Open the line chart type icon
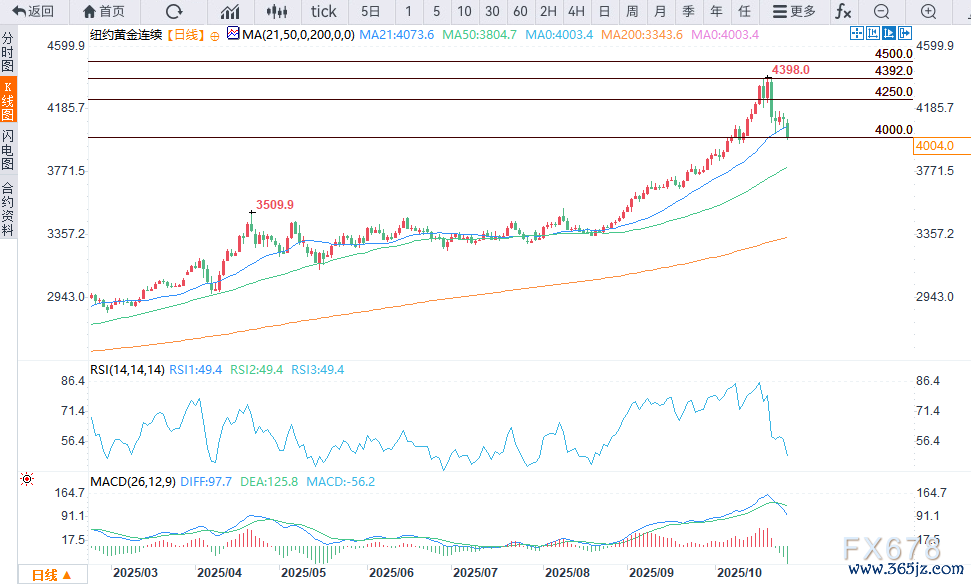Screen dimensions: 971x584 pos(230,11)
